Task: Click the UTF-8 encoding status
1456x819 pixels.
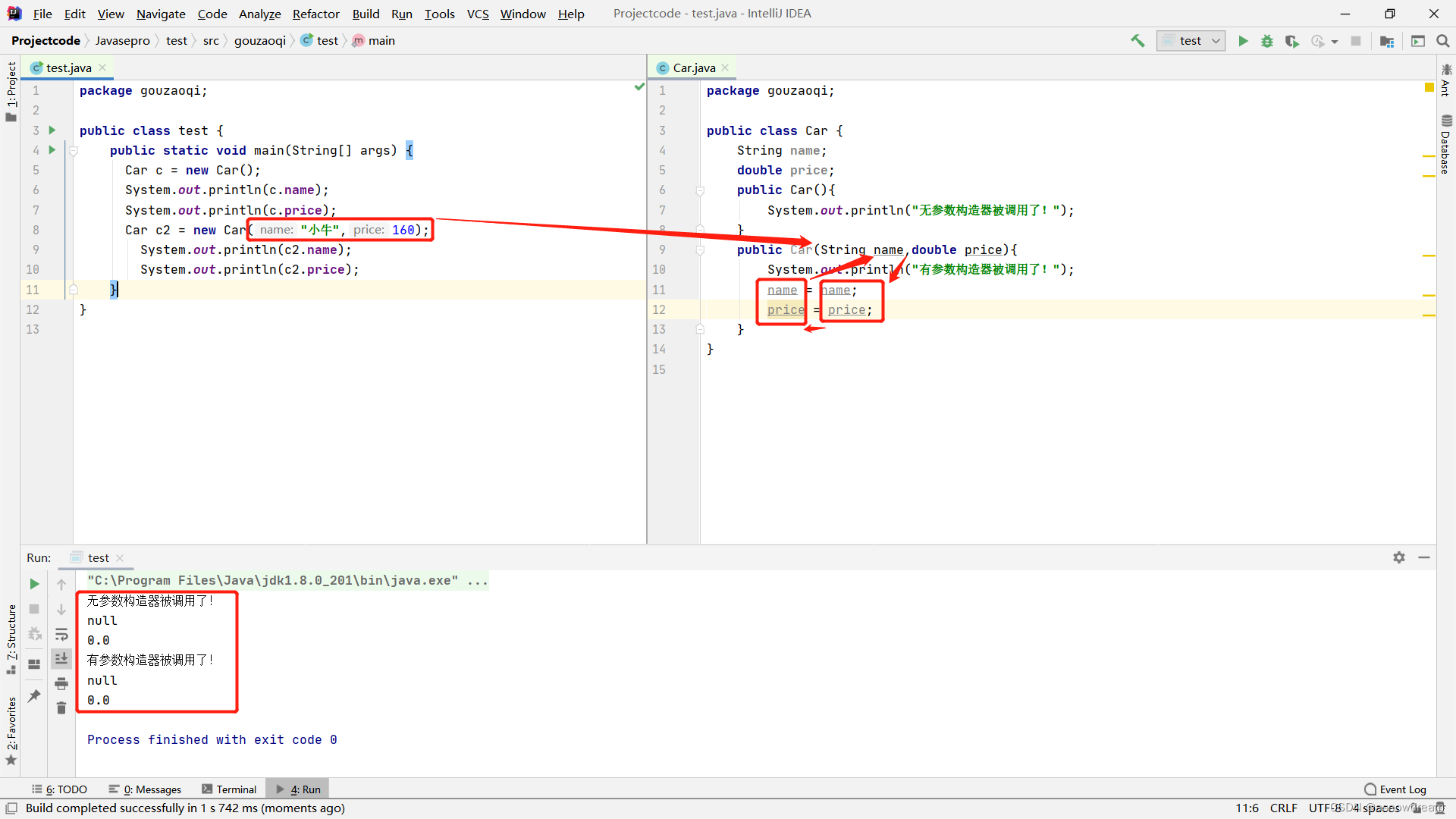Action: click(1326, 808)
